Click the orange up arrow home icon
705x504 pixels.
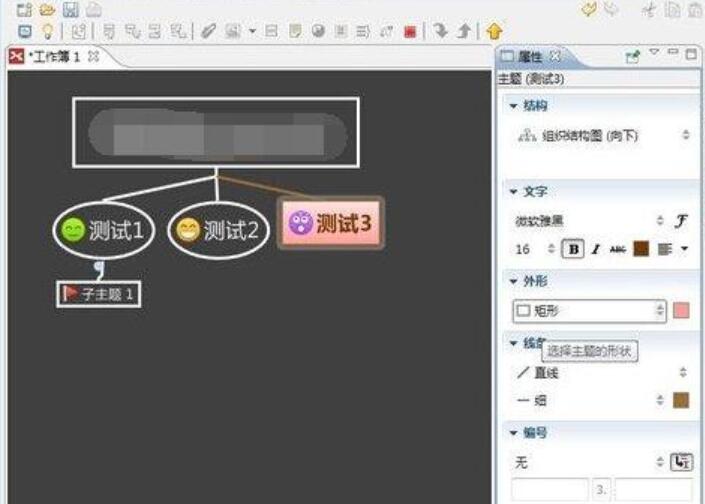click(x=494, y=31)
